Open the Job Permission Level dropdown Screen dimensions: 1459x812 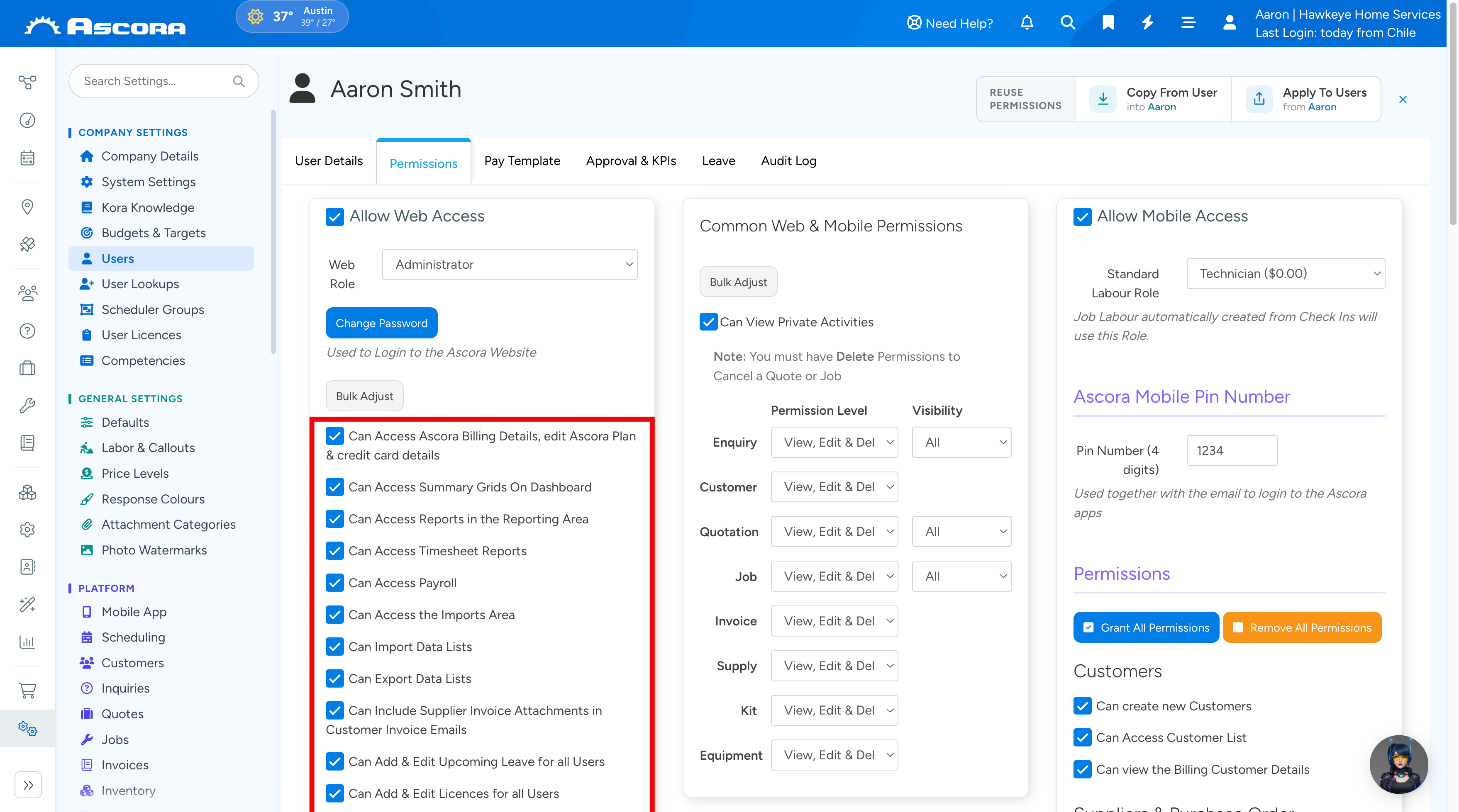point(834,576)
